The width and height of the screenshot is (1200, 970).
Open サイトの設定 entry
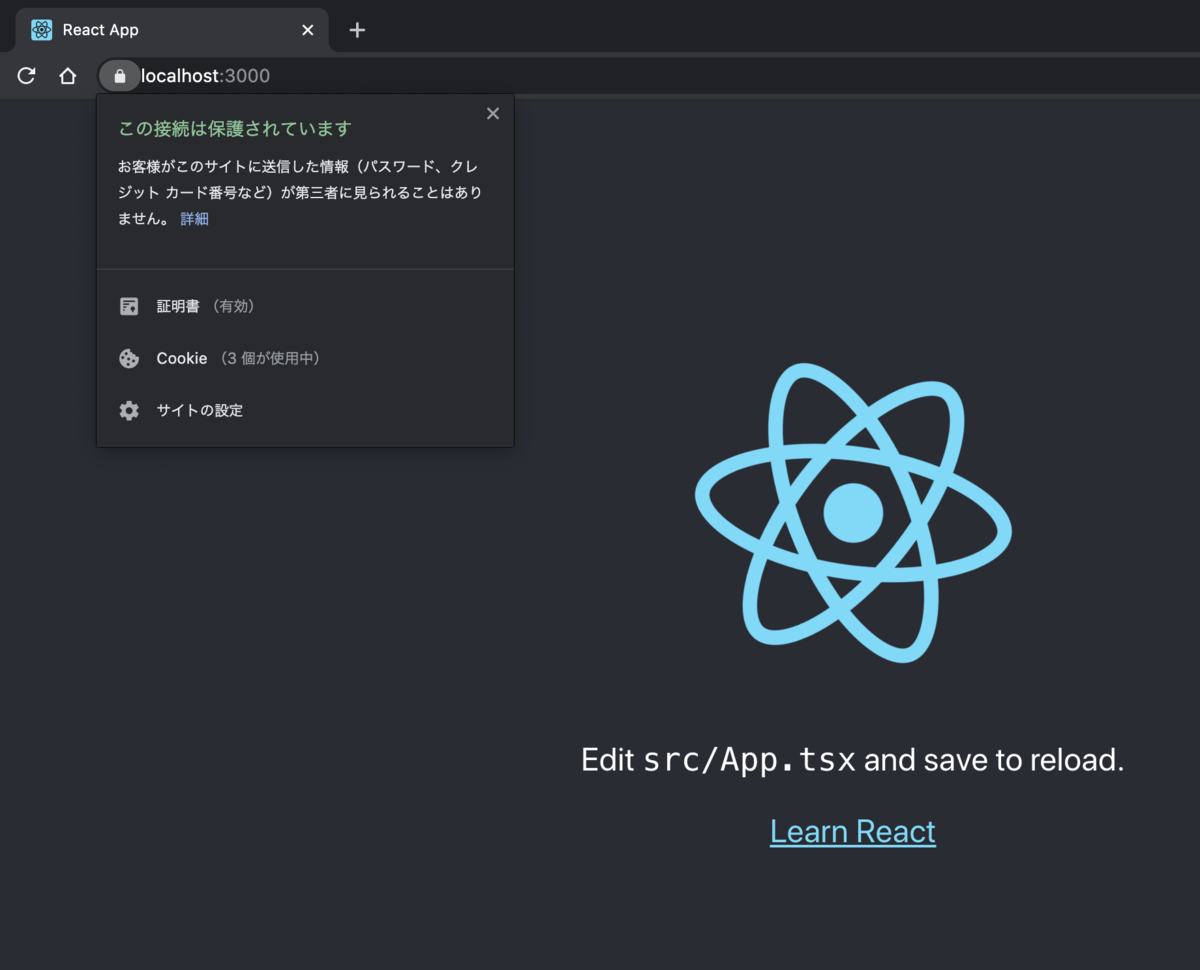pos(305,410)
